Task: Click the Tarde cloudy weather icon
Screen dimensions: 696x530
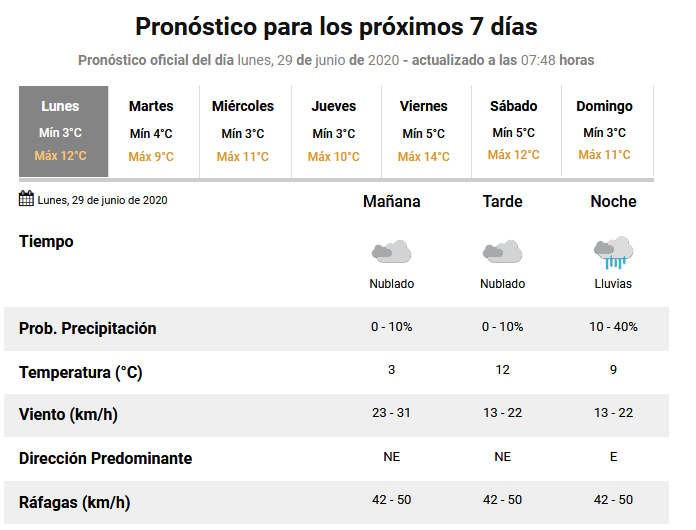Action: tap(502, 252)
